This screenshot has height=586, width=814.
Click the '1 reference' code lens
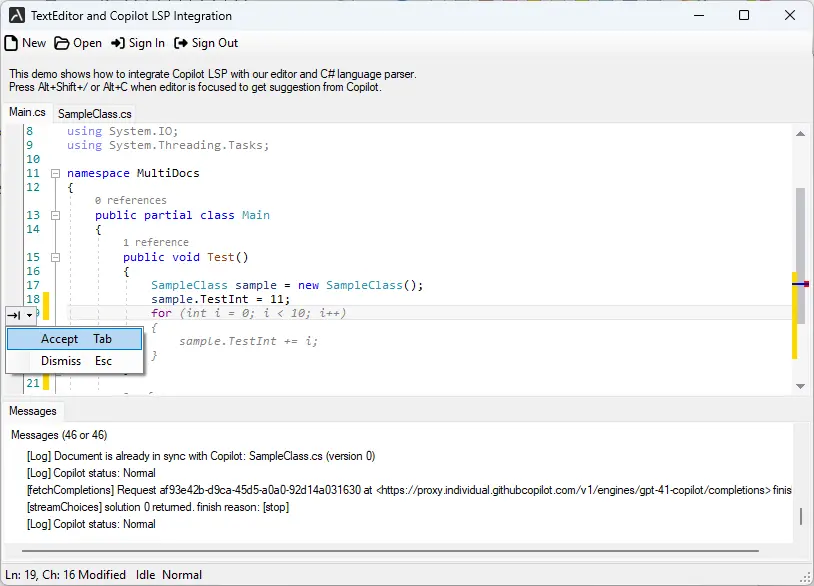156,242
